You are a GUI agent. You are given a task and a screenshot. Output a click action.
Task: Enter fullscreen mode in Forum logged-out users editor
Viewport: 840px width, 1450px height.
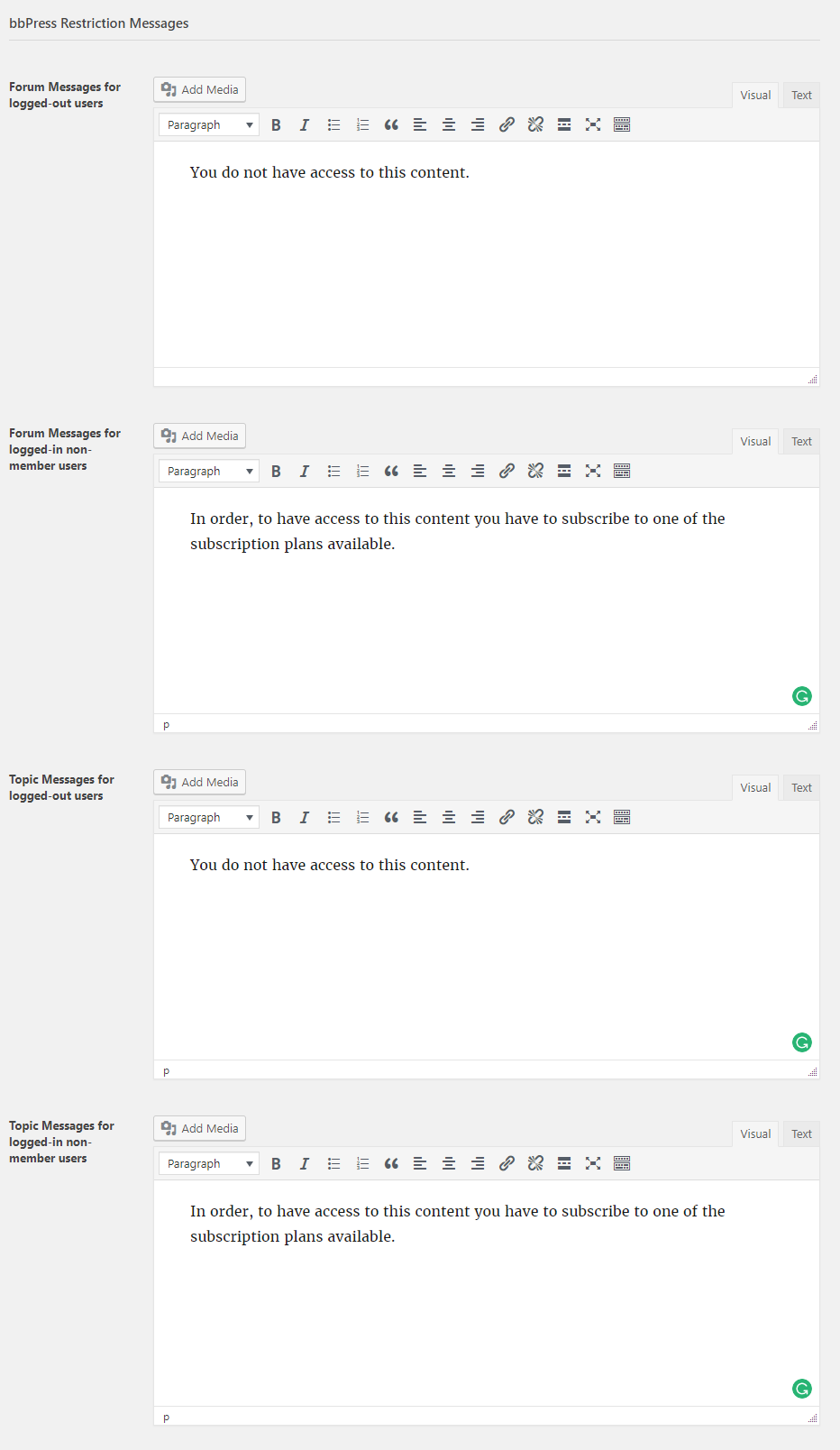pyautogui.click(x=593, y=125)
